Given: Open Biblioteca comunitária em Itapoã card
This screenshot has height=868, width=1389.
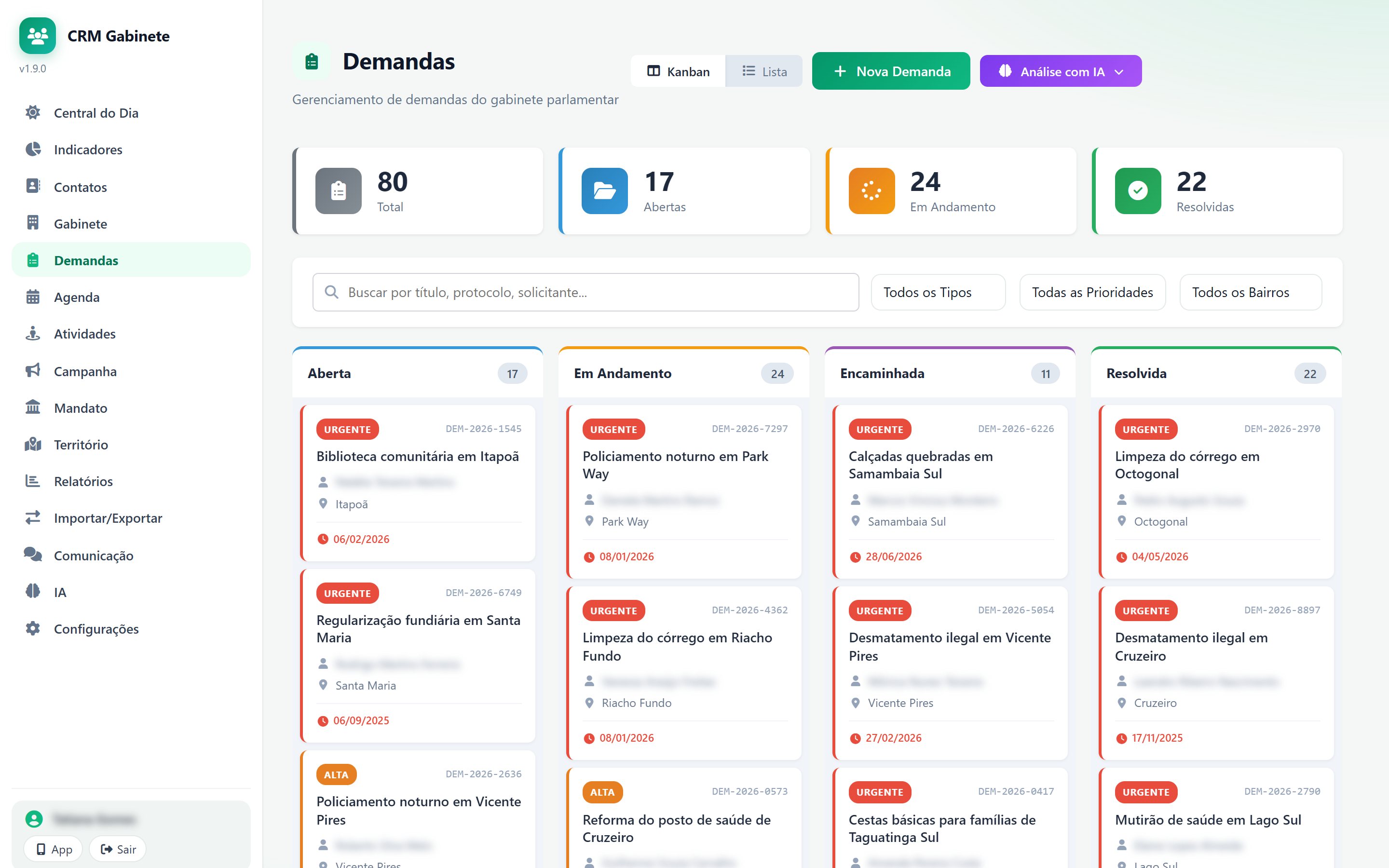Looking at the screenshot, I should (418, 483).
